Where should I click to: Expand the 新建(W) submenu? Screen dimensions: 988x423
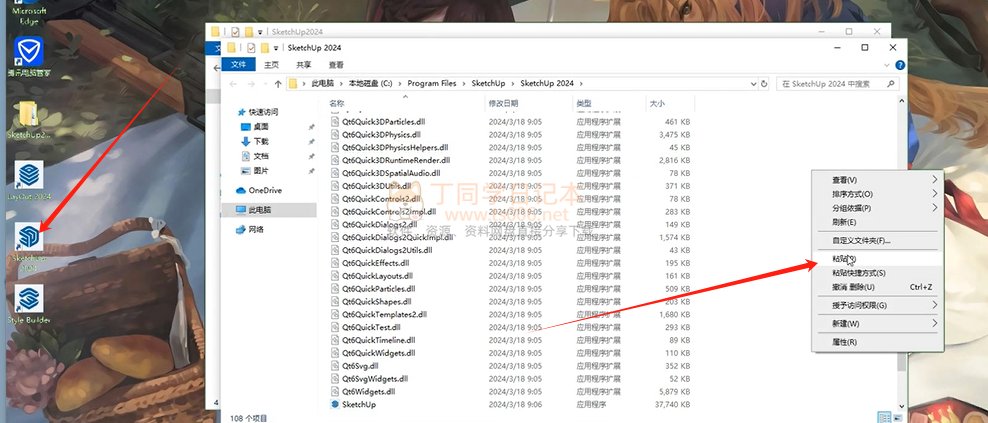(875, 324)
